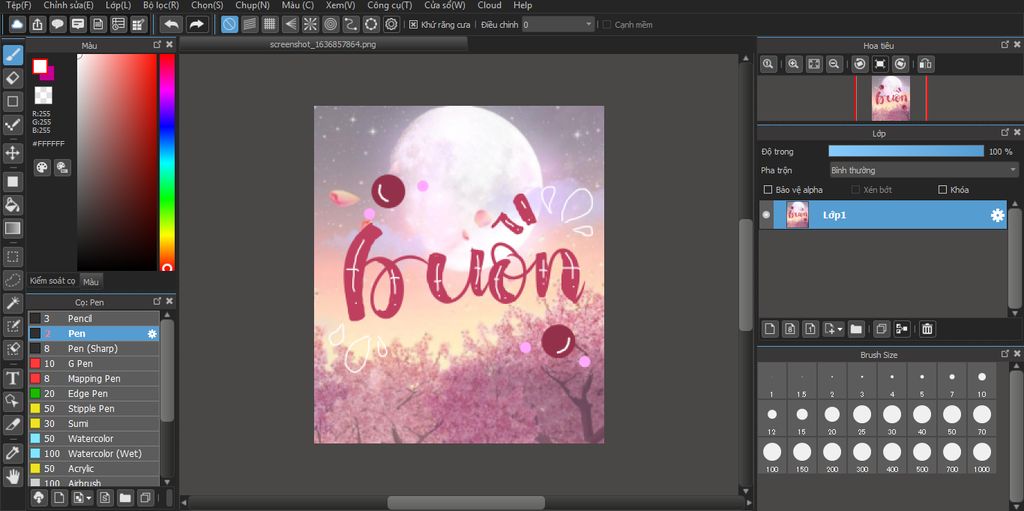Click the canvas horizontal scrollbar
Viewport: 1024px width, 511px height.
point(466,503)
